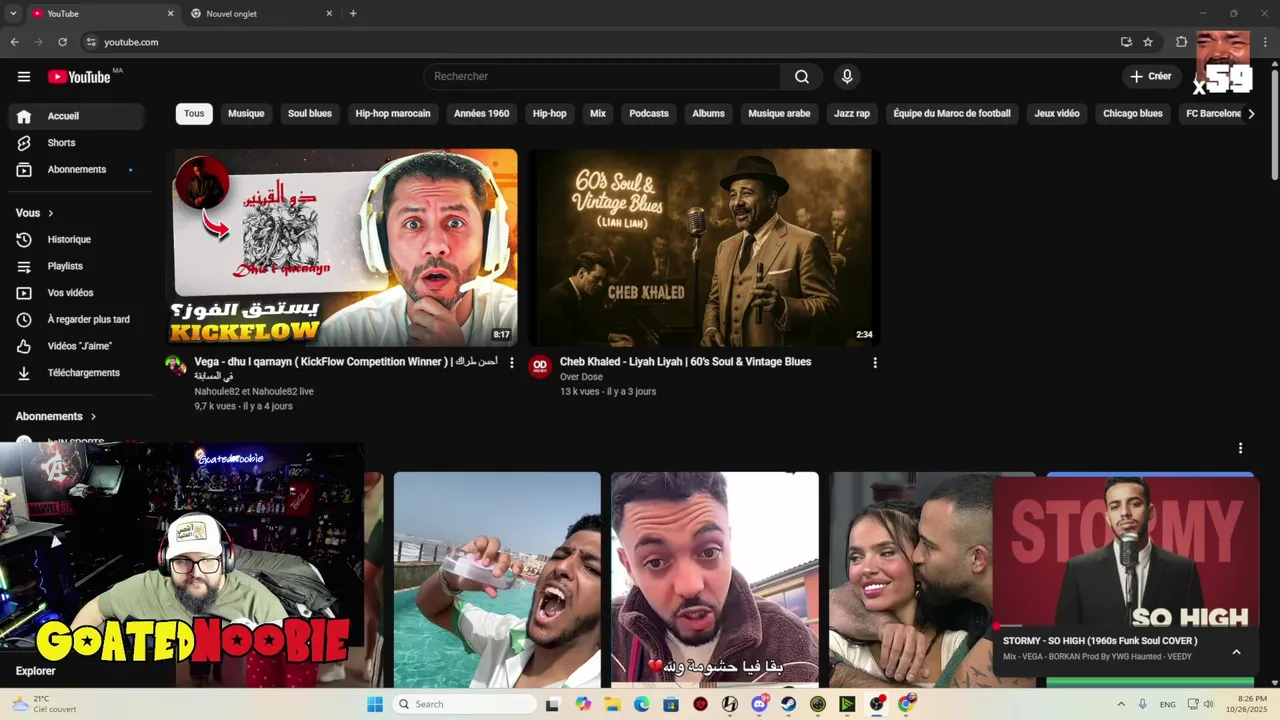Select the Hip-hop marocain chip

[393, 114]
